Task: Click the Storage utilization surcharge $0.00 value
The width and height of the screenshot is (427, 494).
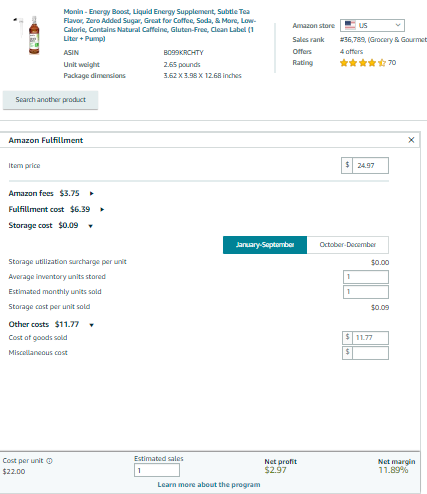Action: 380,263
